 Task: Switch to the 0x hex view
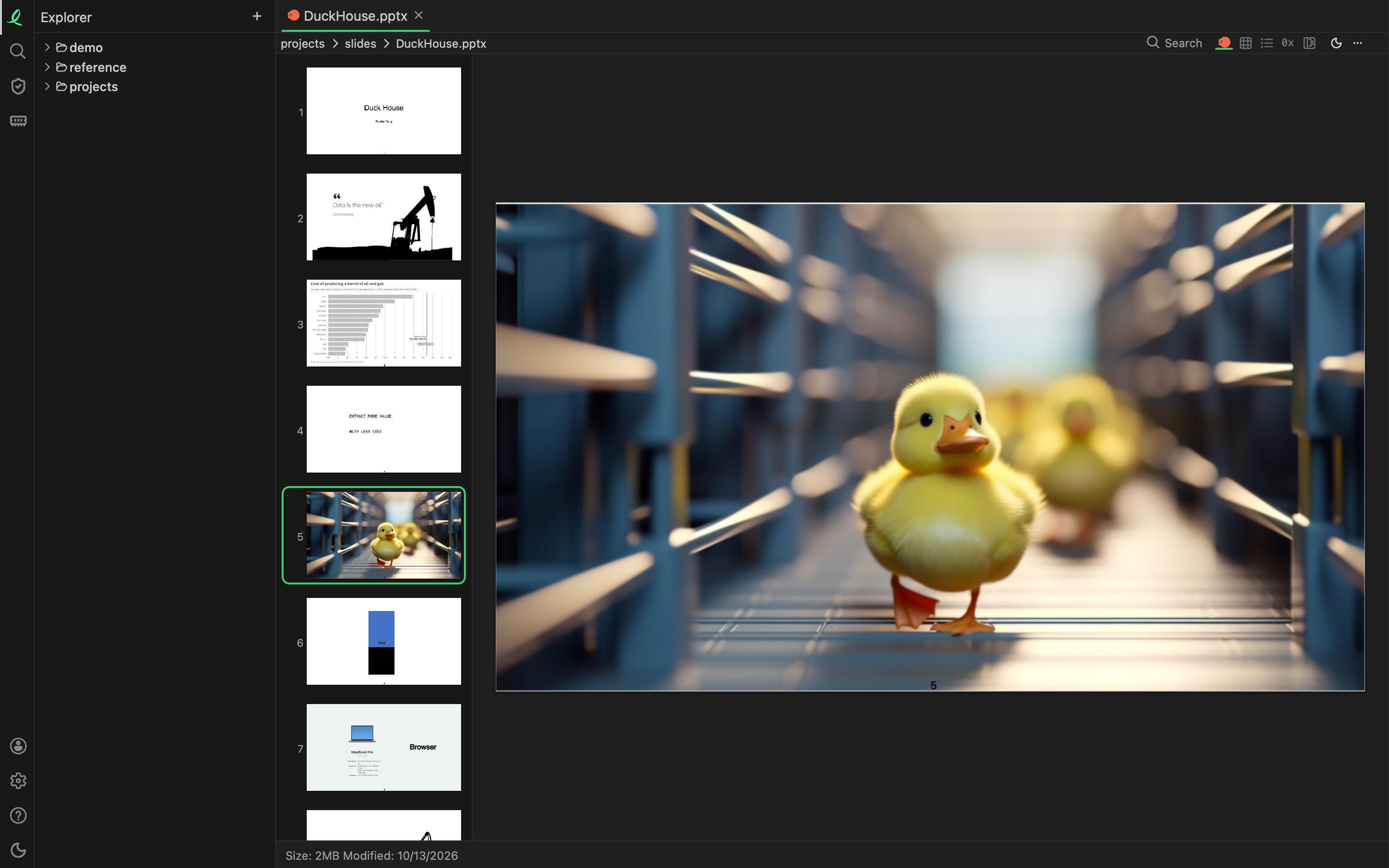(x=1287, y=43)
